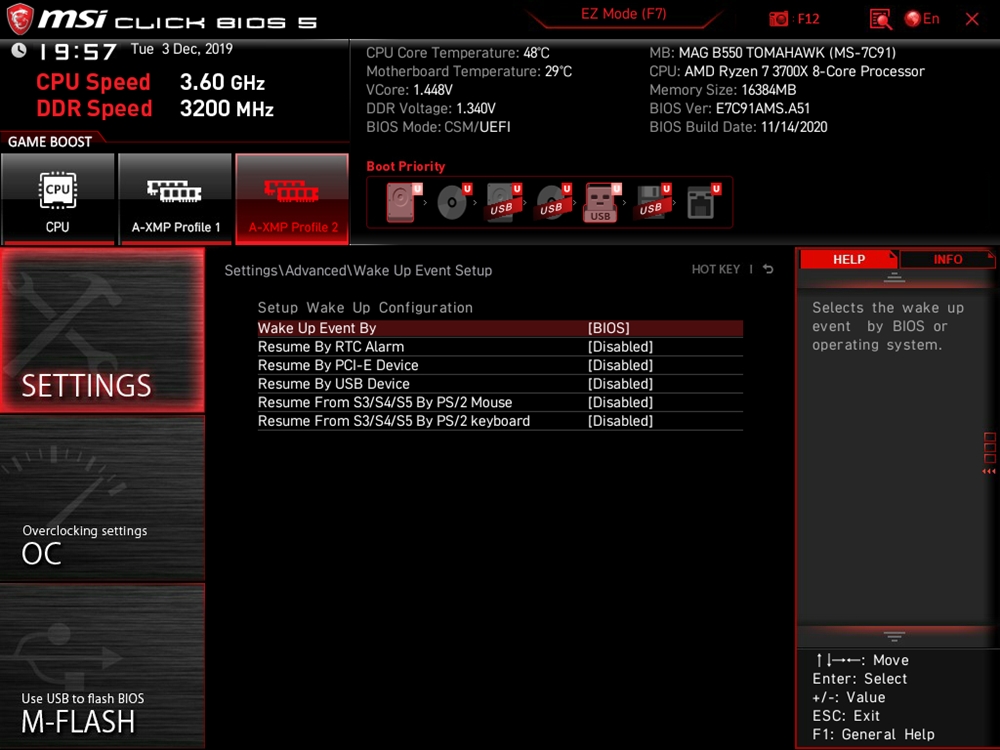
Task: Change Resume By USB Device setting
Action: coord(500,383)
